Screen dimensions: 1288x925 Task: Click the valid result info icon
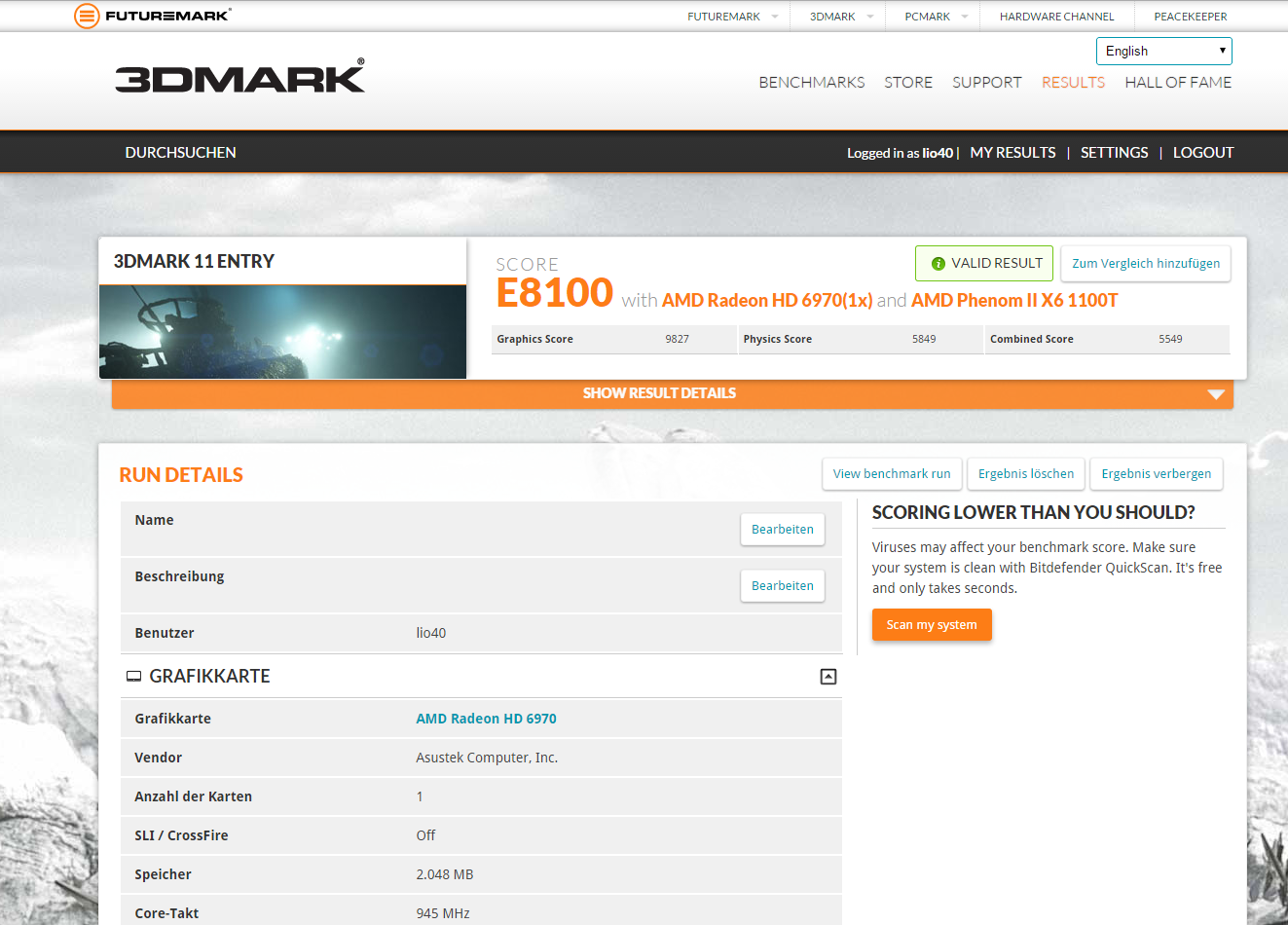pos(938,264)
